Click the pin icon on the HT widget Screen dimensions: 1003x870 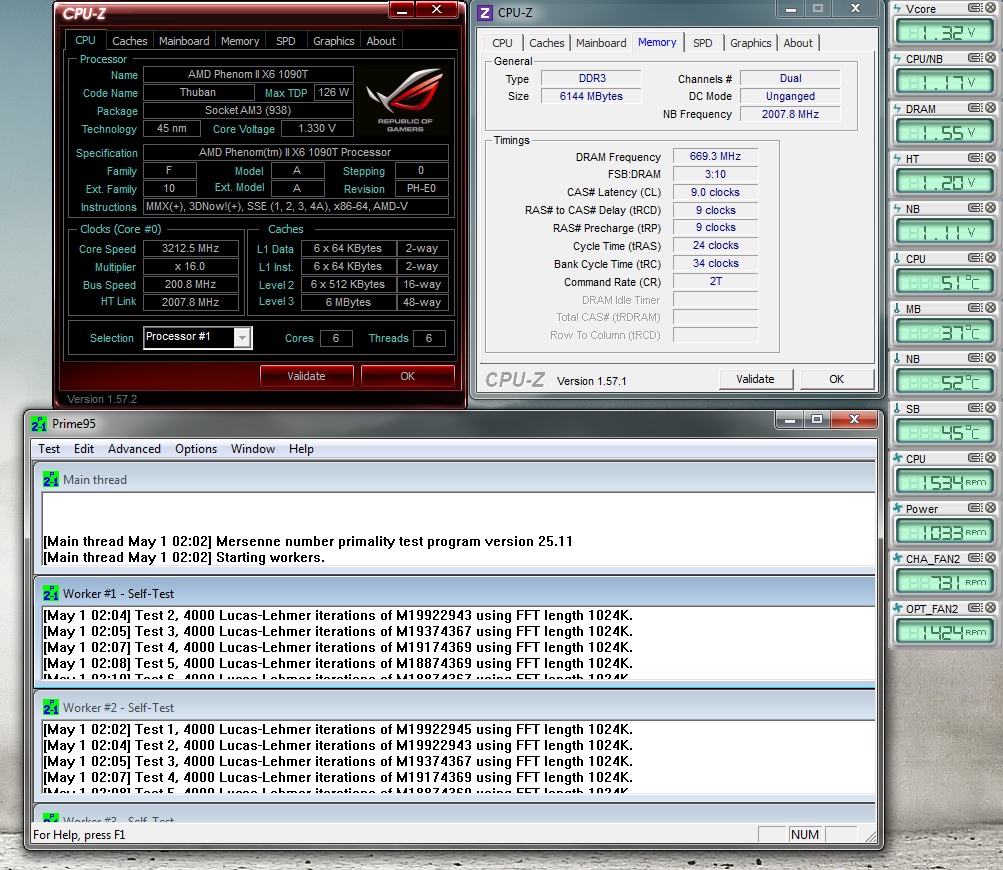click(x=975, y=157)
